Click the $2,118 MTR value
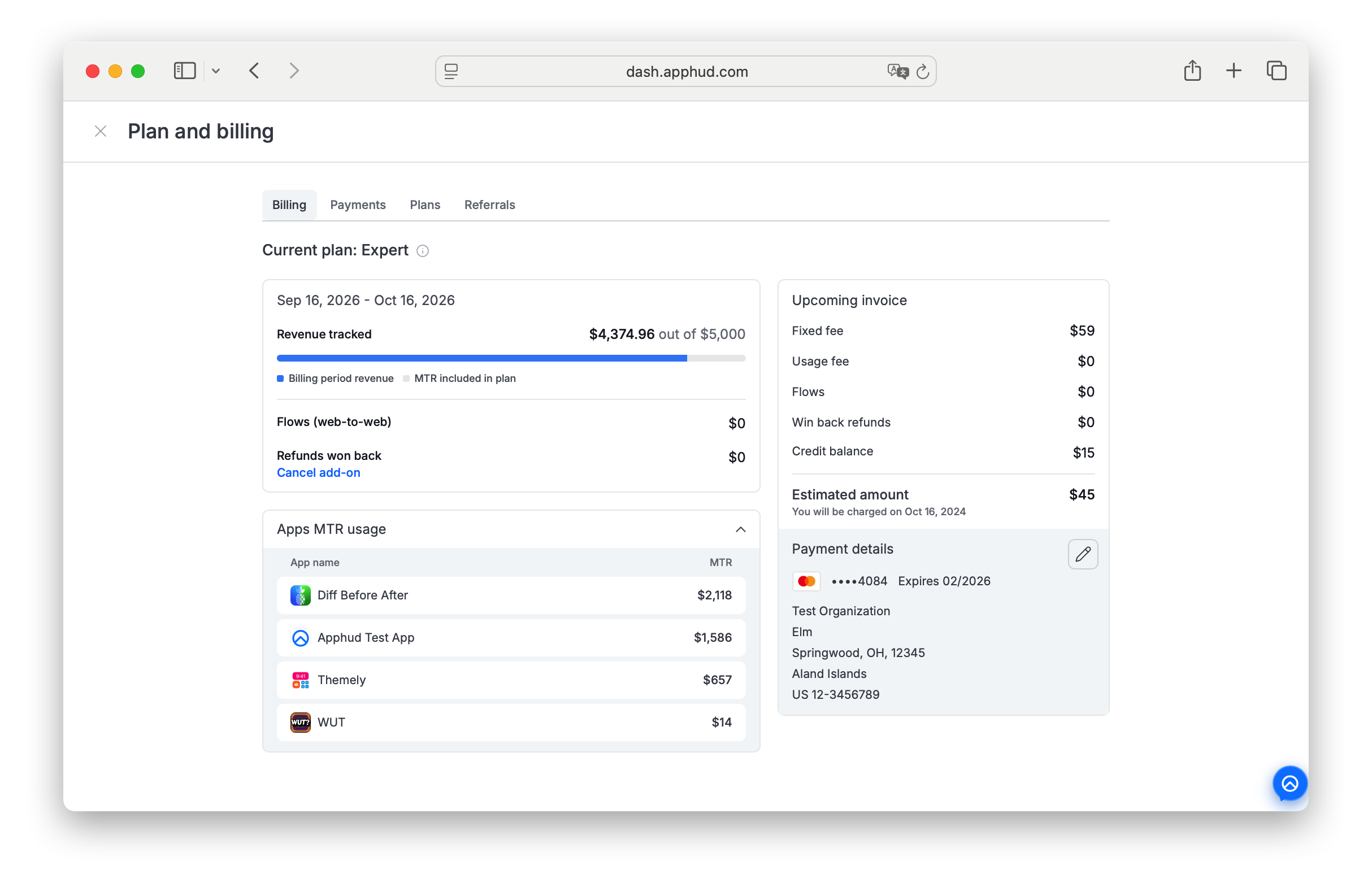The image size is (1372, 896). click(x=714, y=595)
